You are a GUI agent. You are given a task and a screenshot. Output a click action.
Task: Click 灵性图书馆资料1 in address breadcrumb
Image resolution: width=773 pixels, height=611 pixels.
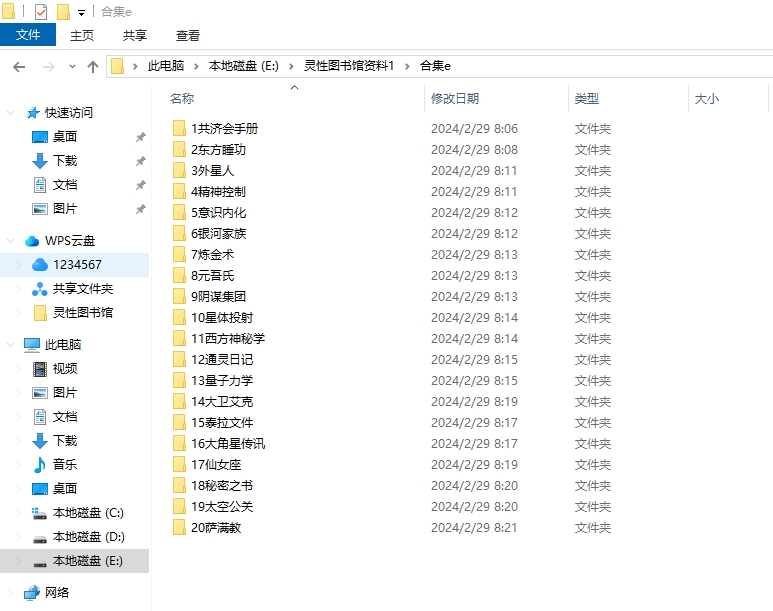pos(349,66)
